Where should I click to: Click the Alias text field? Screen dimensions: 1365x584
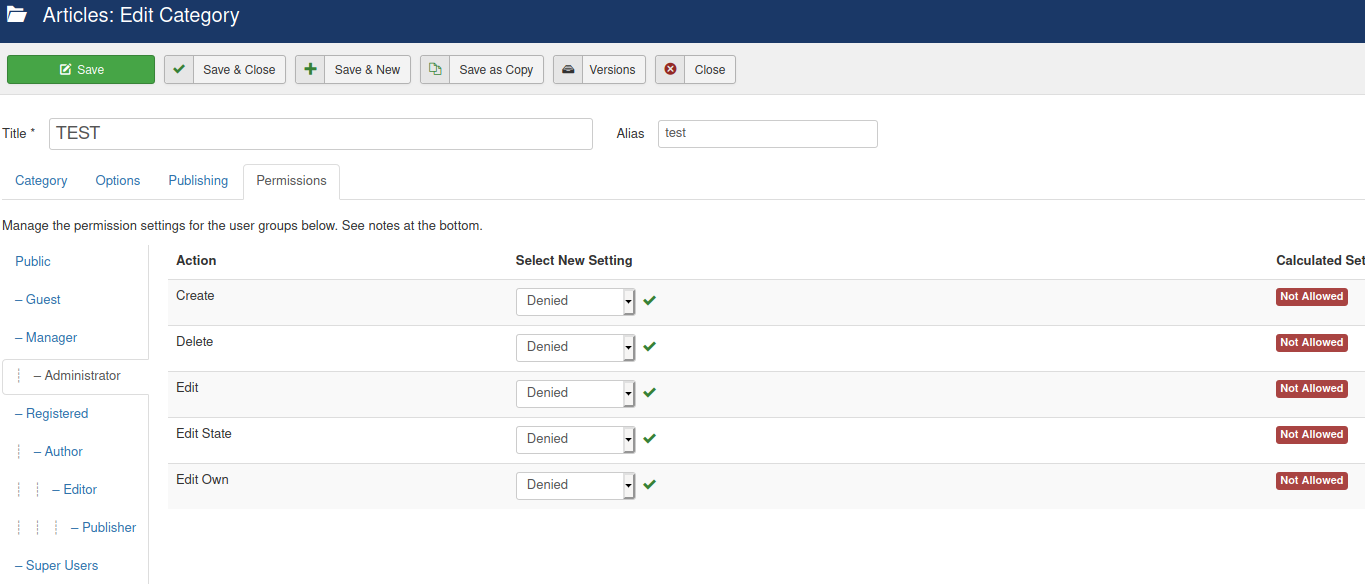pyautogui.click(x=767, y=134)
